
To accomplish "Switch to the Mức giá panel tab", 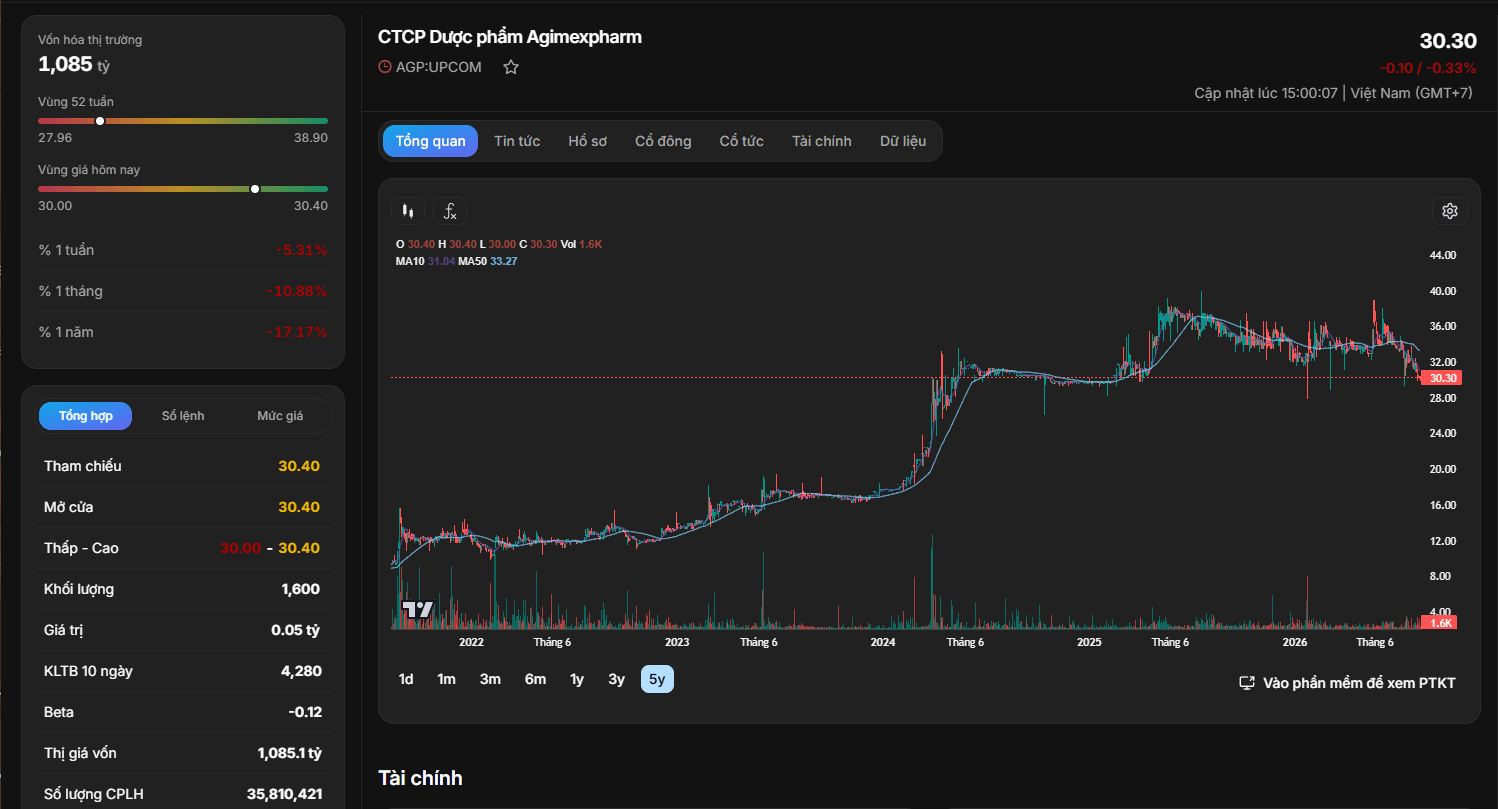I will 280,416.
